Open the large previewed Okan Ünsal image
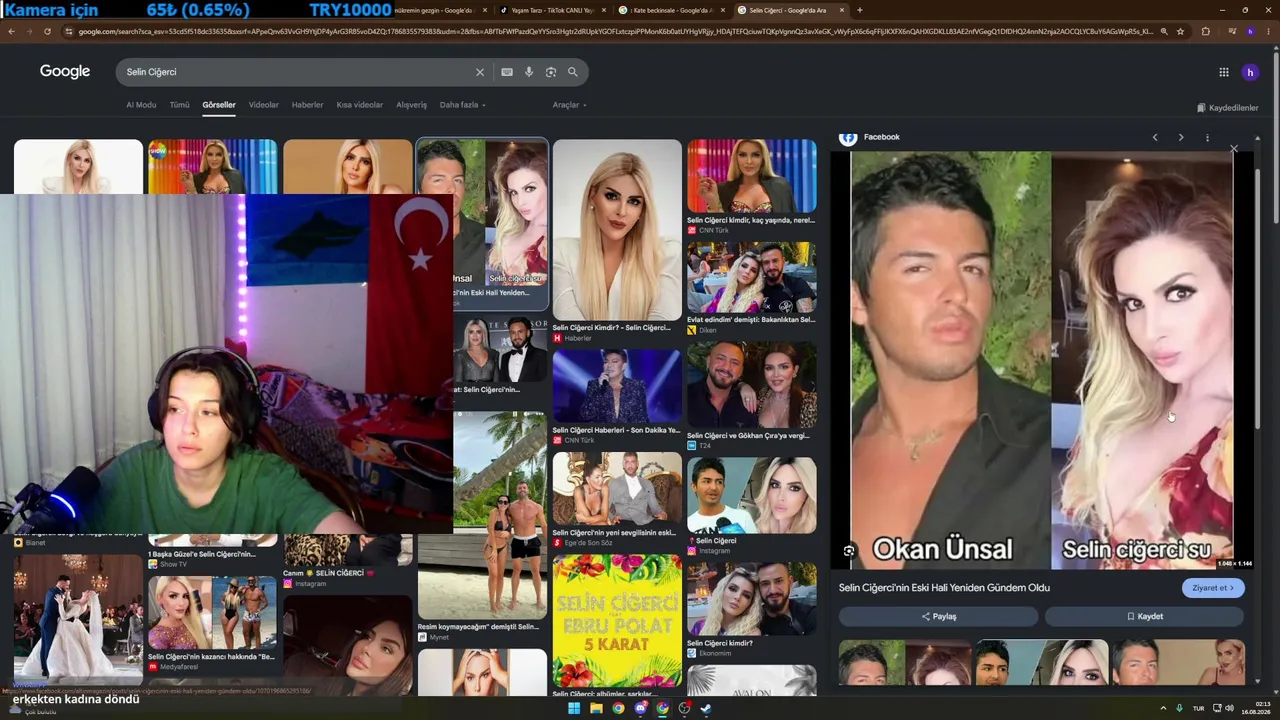Image resolution: width=1280 pixels, height=720 pixels. [1042, 360]
